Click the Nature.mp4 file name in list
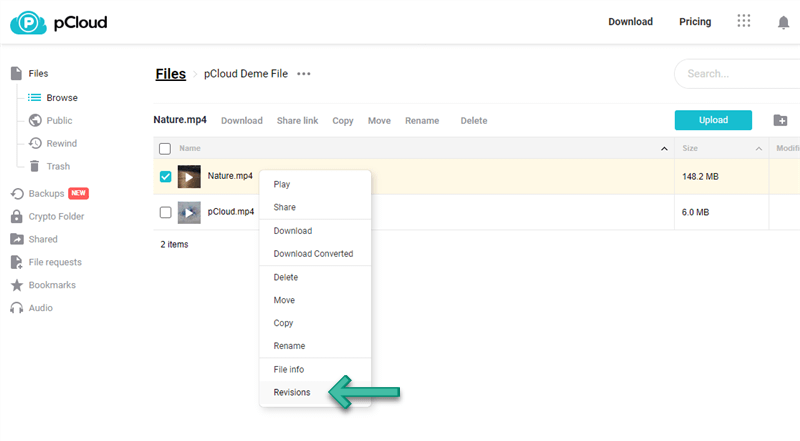 230,176
